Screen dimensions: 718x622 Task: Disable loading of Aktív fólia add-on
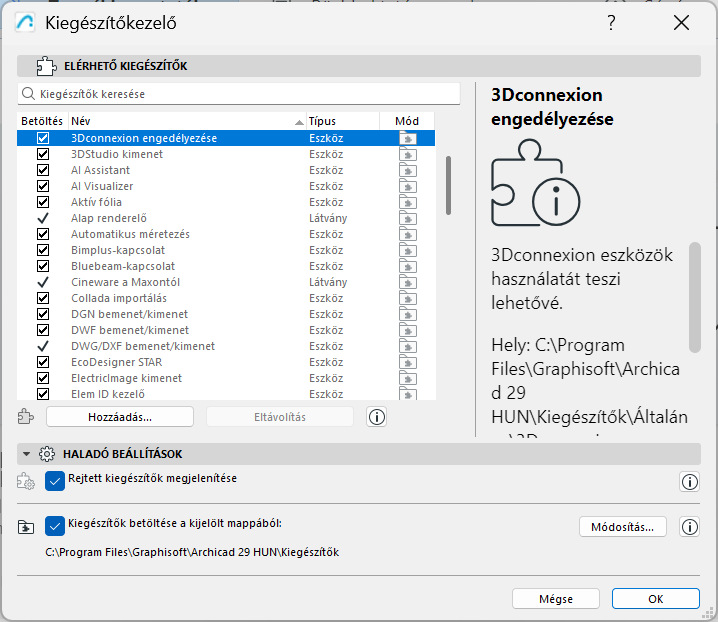click(x=43, y=202)
